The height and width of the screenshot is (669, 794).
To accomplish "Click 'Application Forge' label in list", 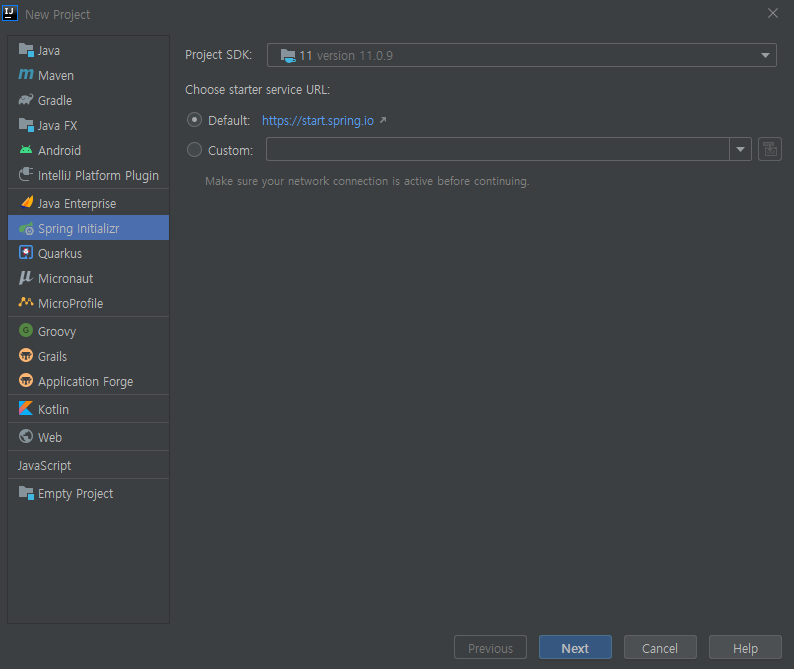I will pyautogui.click(x=86, y=382).
